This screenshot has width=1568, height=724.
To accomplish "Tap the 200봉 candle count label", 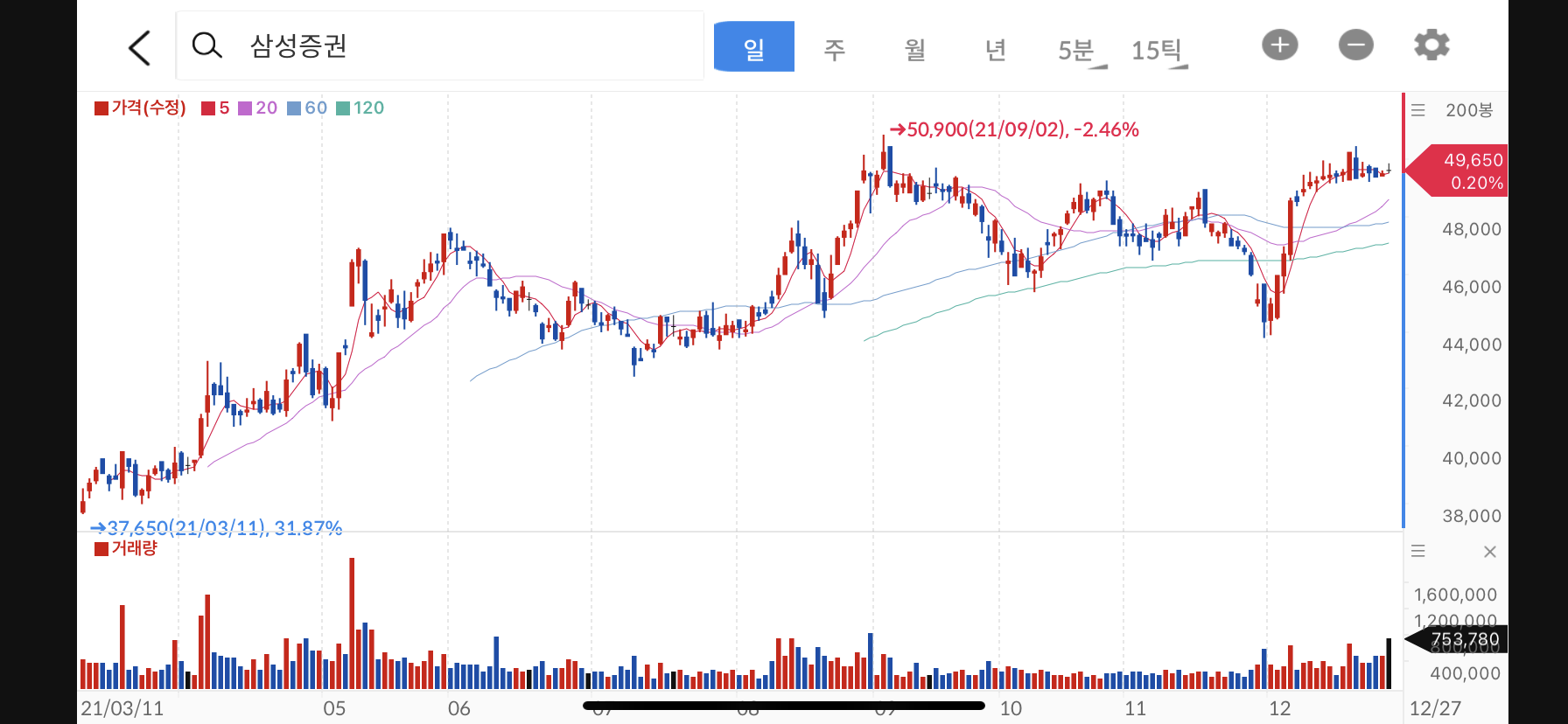I will click(x=1469, y=110).
